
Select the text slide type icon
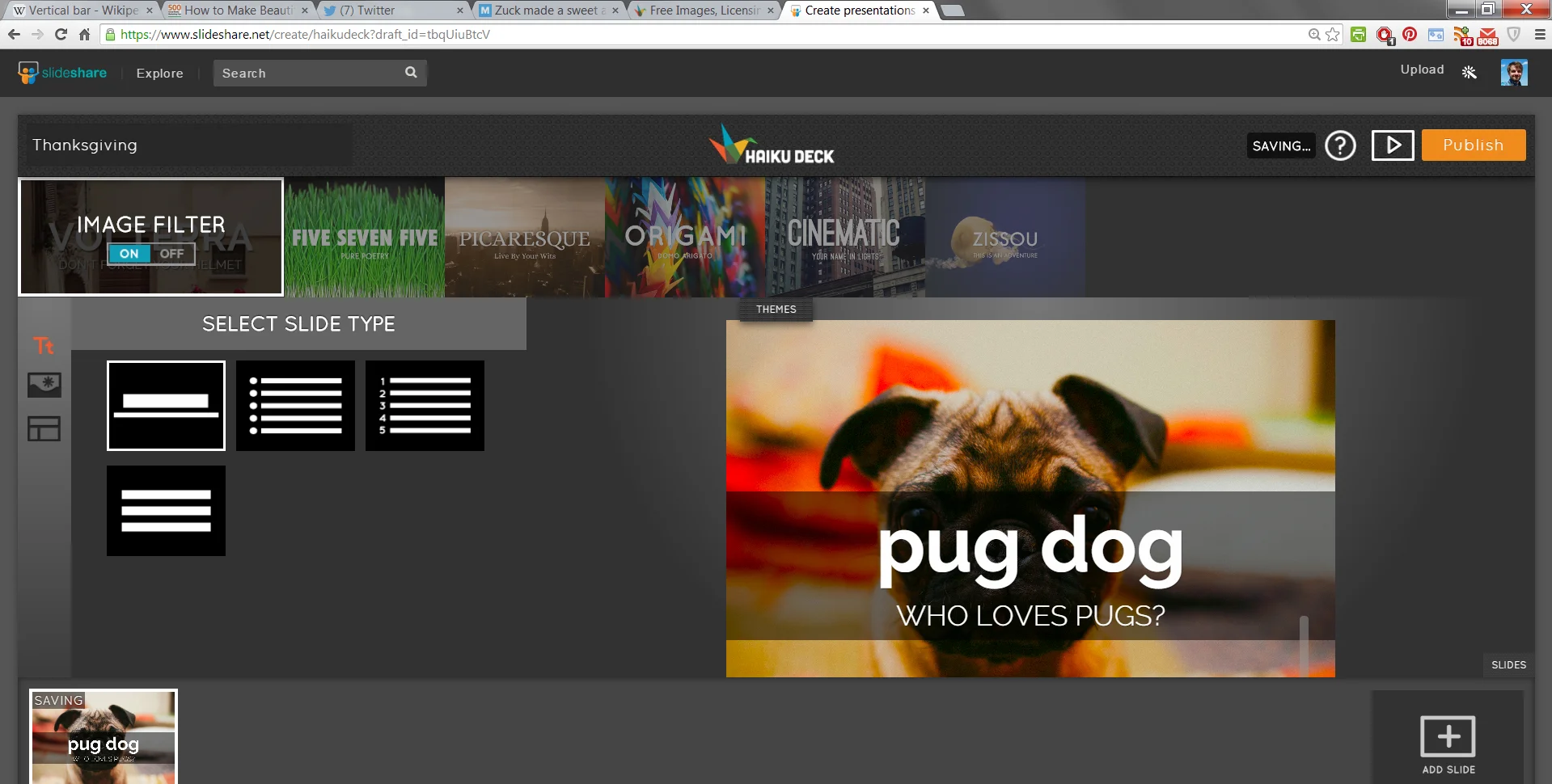(x=44, y=346)
